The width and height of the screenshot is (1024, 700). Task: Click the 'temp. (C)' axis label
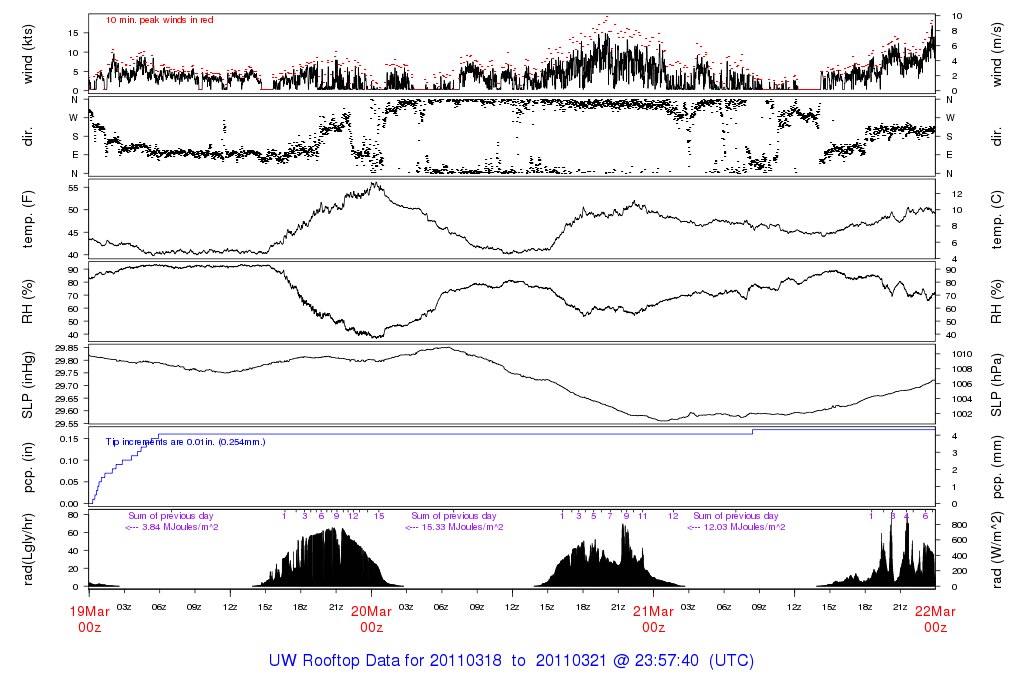996,220
